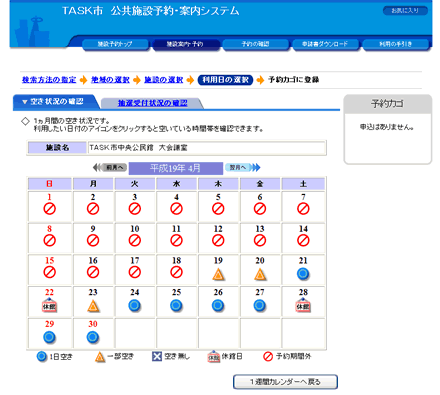Click the April 1 out-of-period icon
Viewport: 440px width, 395px height.
pos(49,209)
